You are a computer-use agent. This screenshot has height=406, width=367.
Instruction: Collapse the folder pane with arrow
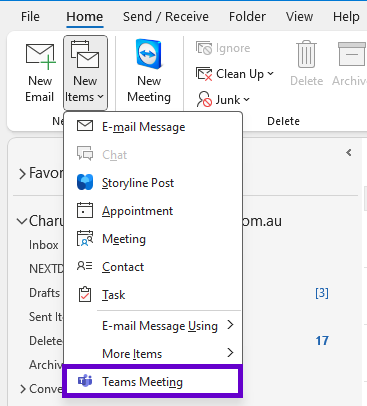pos(349,153)
